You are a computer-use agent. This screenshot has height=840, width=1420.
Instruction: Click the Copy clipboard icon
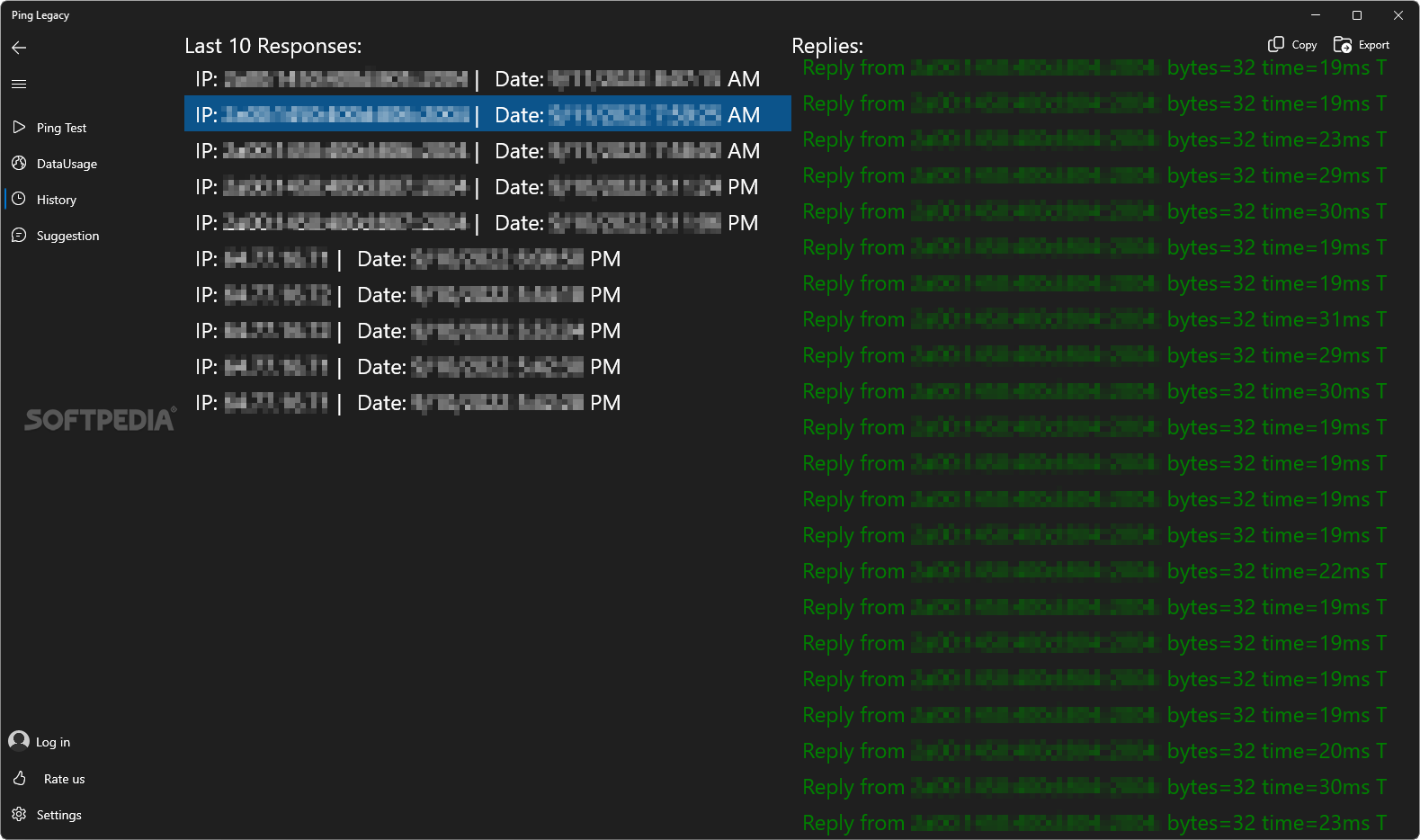click(1276, 45)
